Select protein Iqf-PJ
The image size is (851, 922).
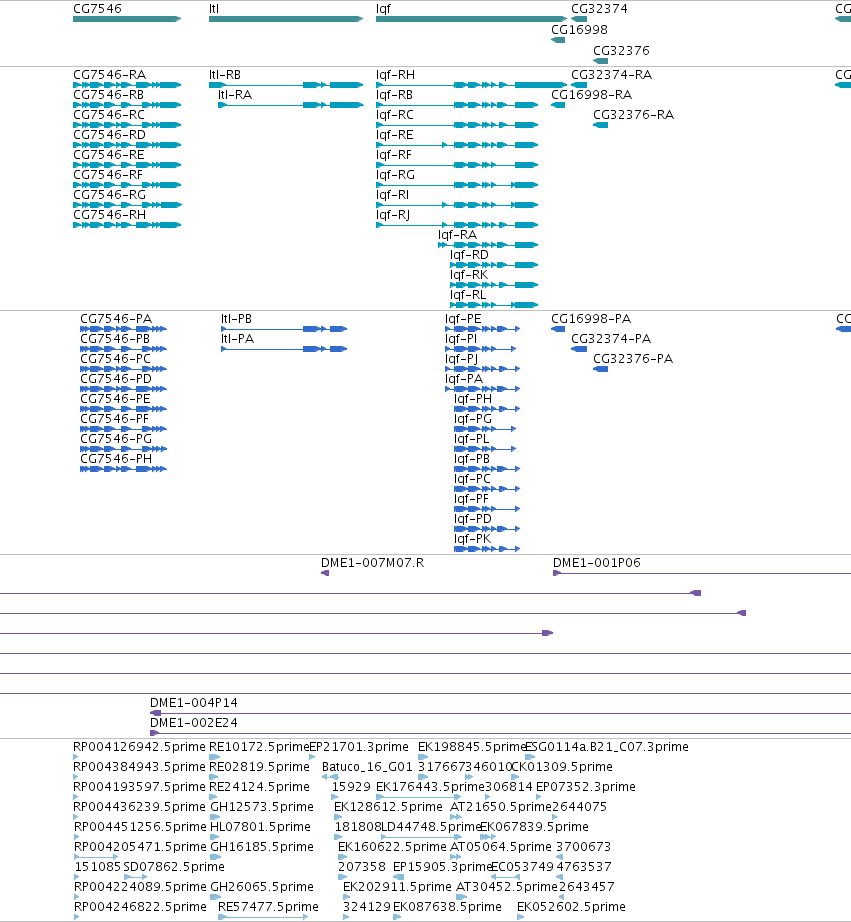[482, 369]
